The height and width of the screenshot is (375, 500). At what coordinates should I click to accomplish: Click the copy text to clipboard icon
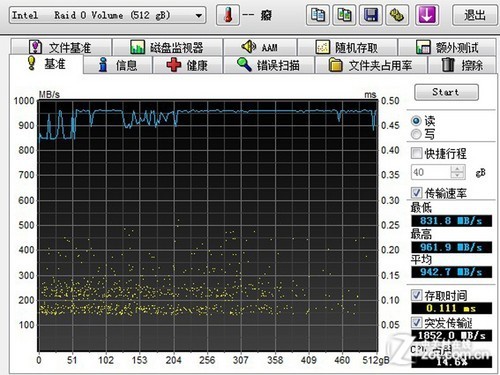coord(318,15)
